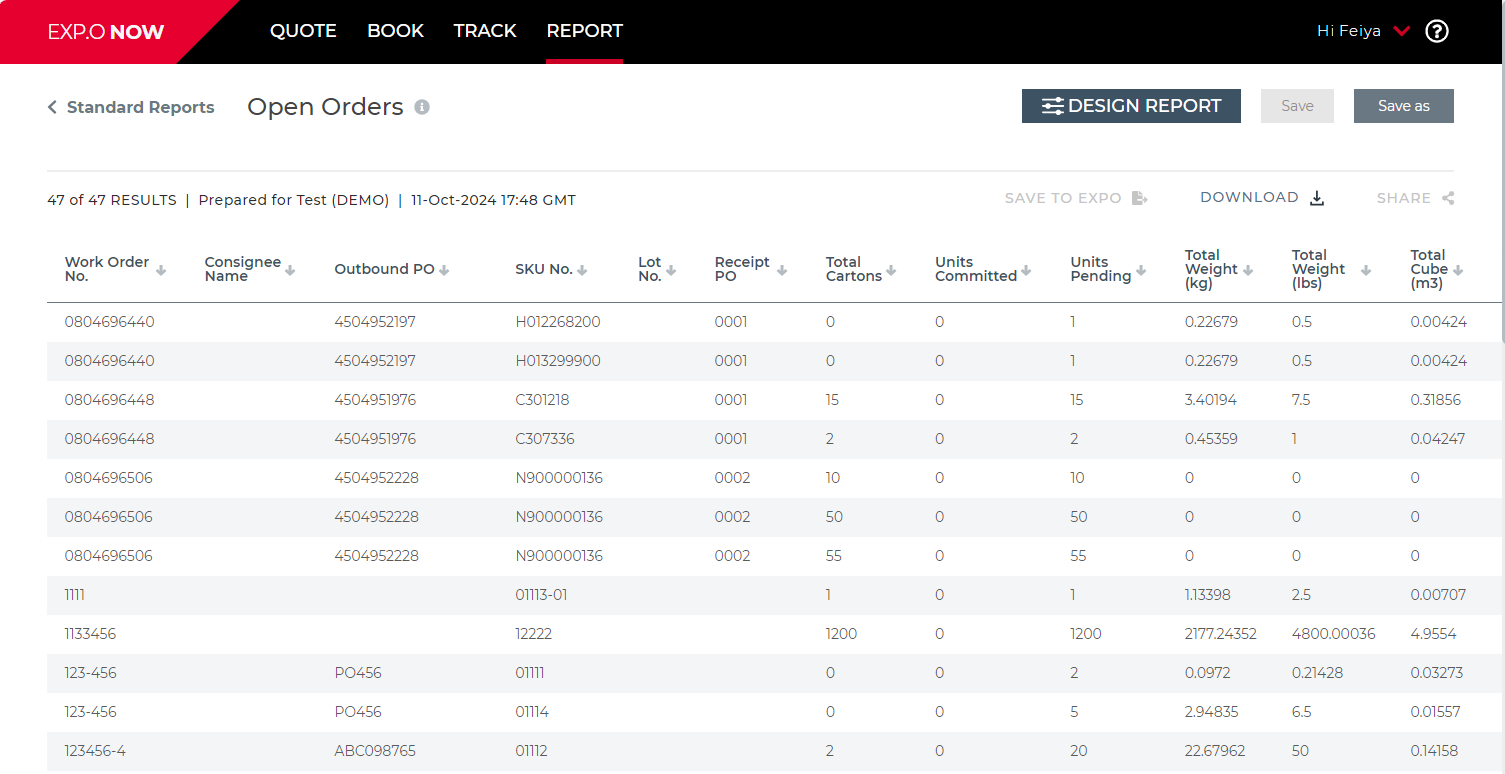Viewport: 1505px width, 774px height.
Task: Sort by Total Weight (kg) arrow
Action: [x=1248, y=270]
